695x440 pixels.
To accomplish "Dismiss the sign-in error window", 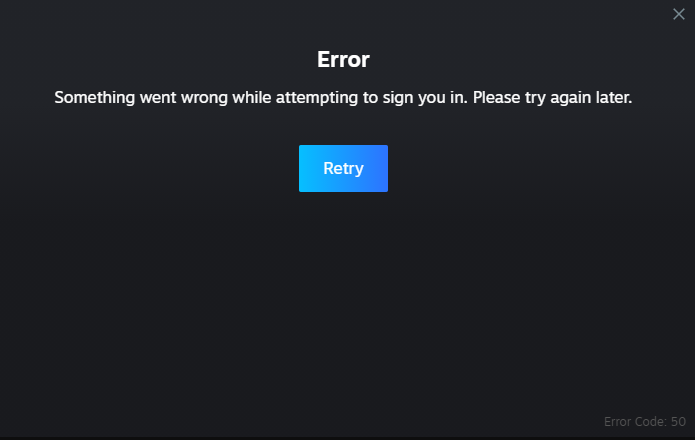I will [x=679, y=14].
